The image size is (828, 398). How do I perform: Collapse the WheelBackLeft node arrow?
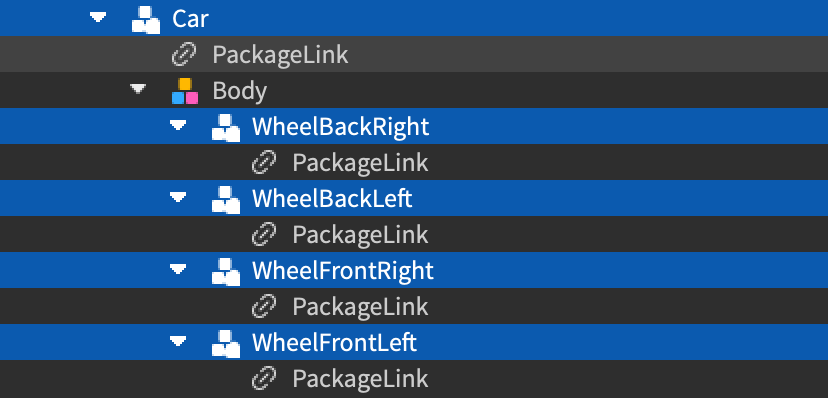click(x=178, y=197)
